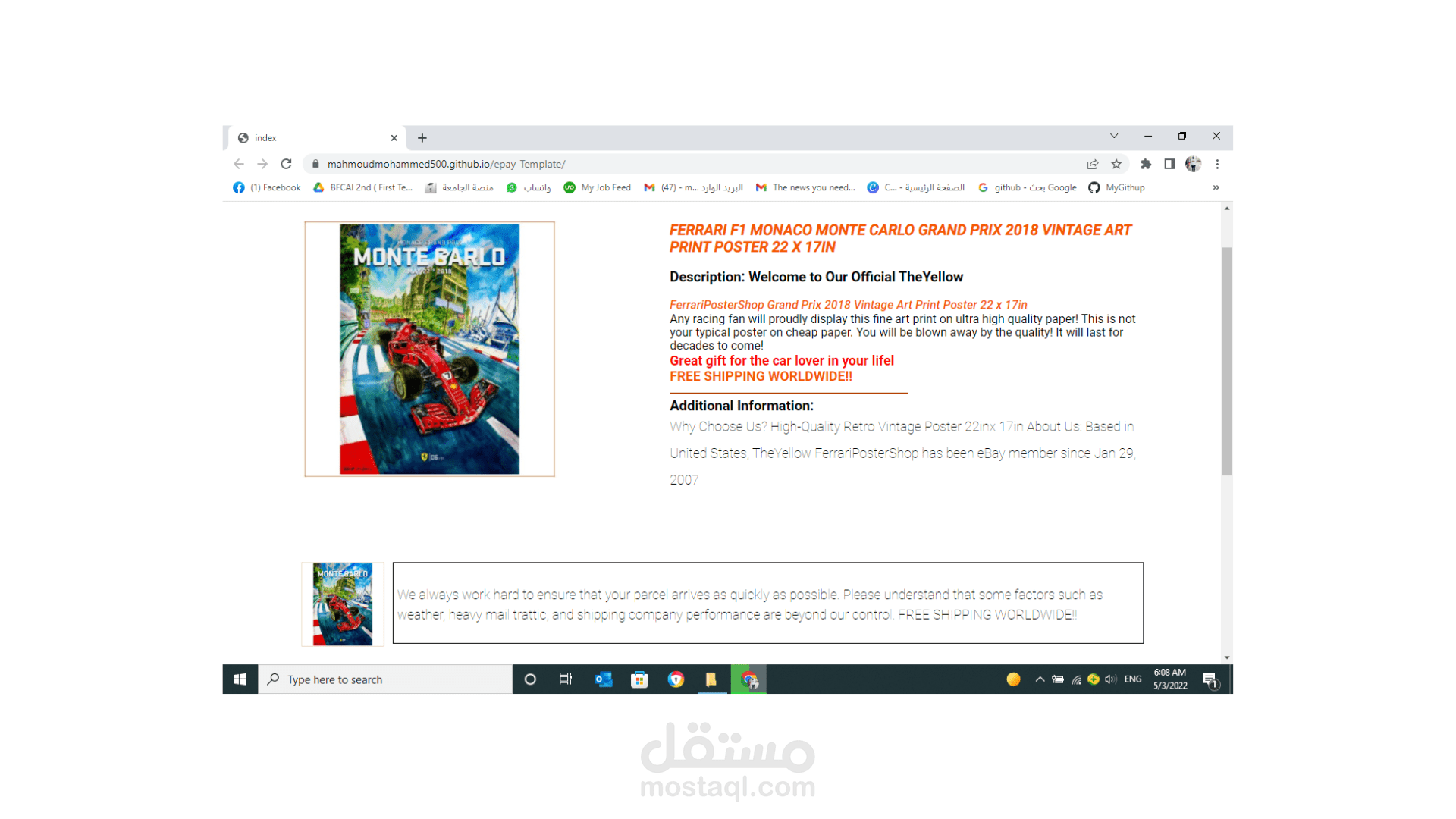Open the Chrome three-dot menu

tap(1217, 164)
